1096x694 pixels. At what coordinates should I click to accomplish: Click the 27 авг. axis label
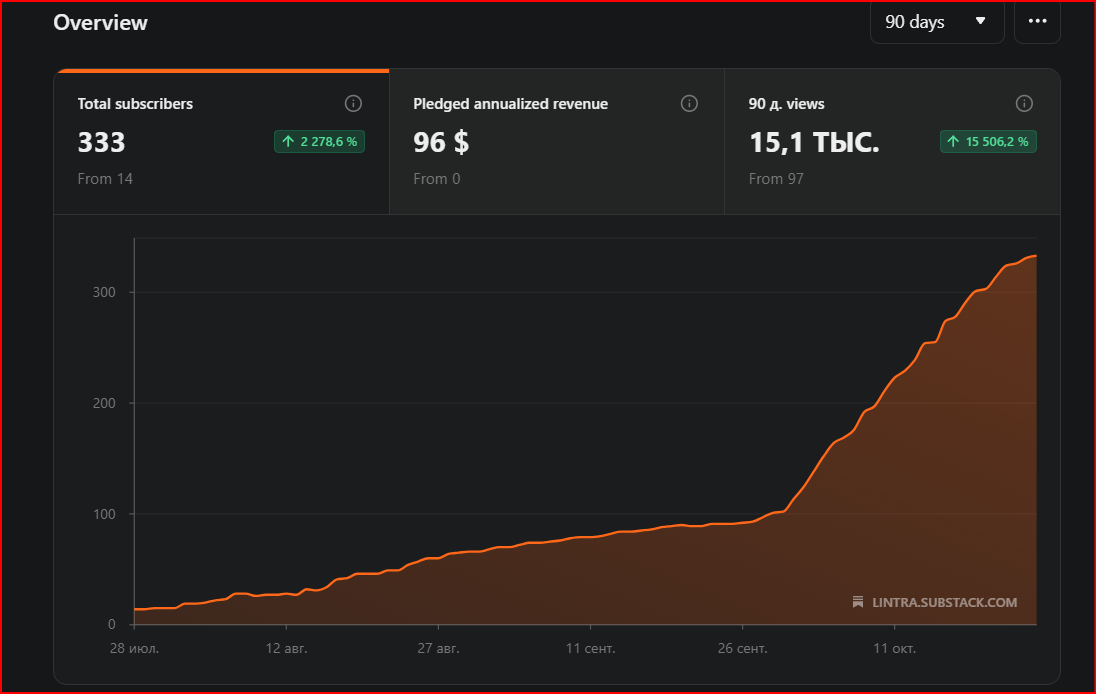438,649
